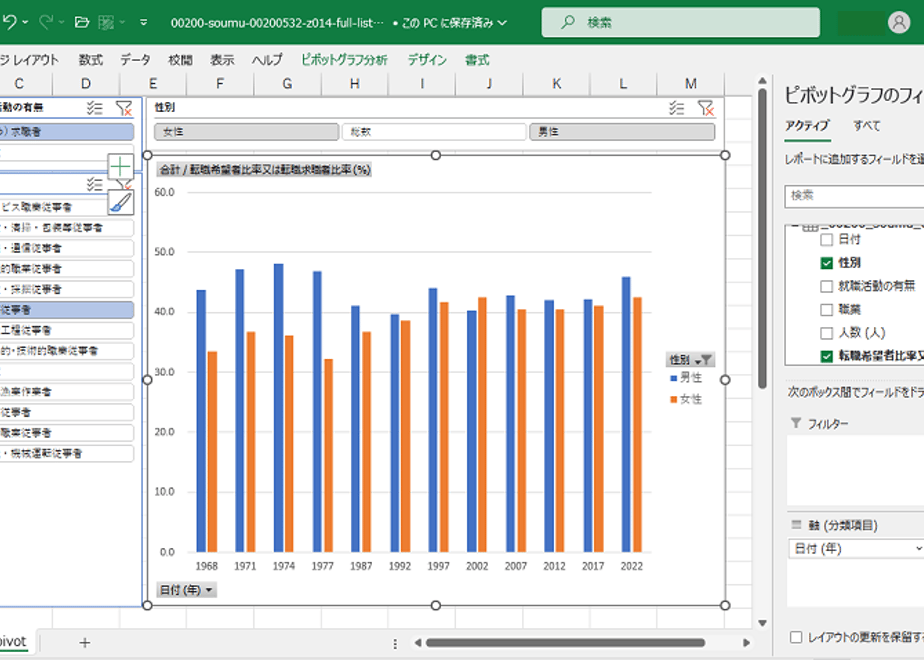Uncheck the 転職希望者比率 field checkbox

(826, 356)
